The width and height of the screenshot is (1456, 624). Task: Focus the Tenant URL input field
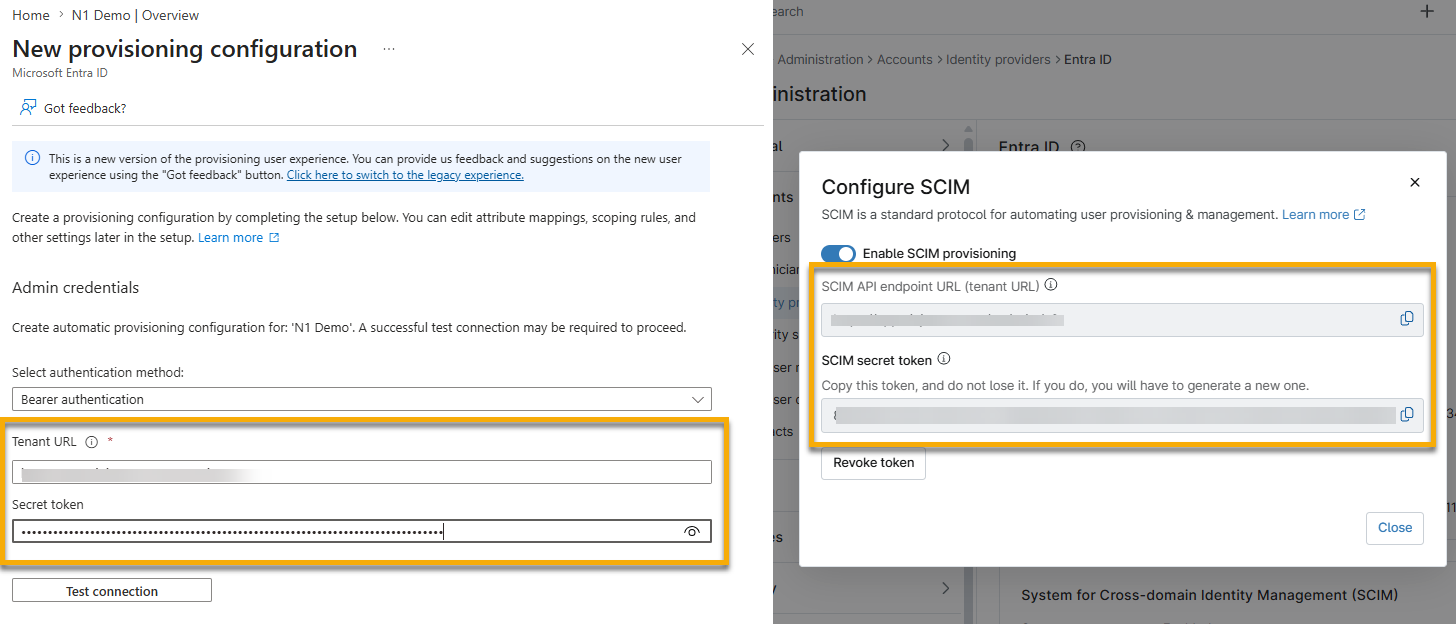362,472
